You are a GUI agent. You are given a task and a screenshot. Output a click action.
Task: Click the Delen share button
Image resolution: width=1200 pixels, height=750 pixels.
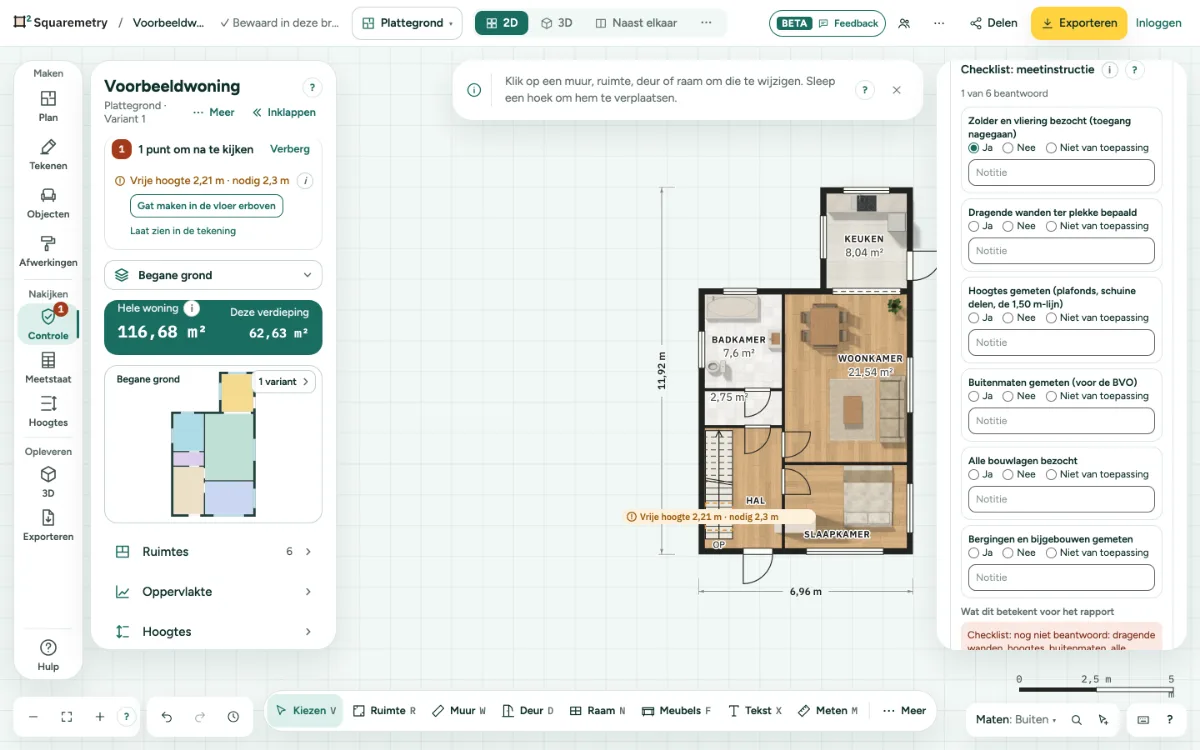tap(993, 23)
